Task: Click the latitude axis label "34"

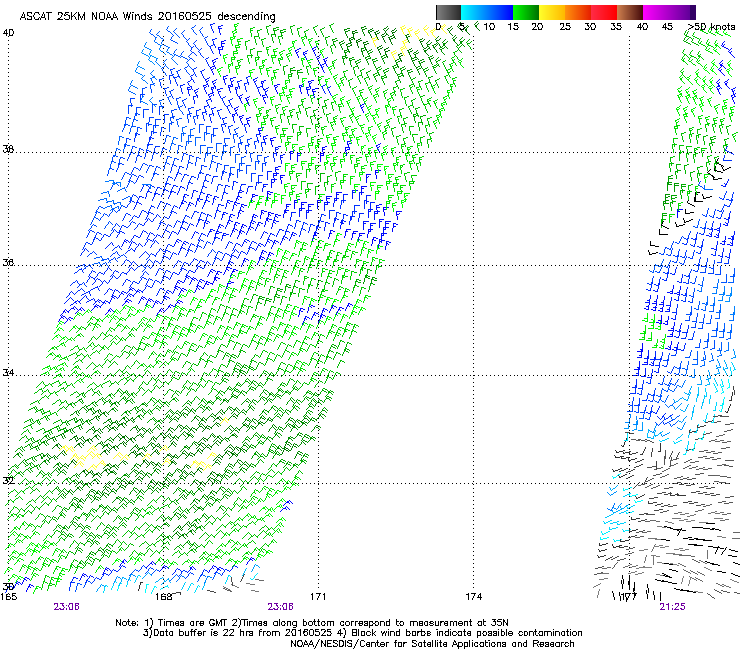Action: pyautogui.click(x=8, y=373)
